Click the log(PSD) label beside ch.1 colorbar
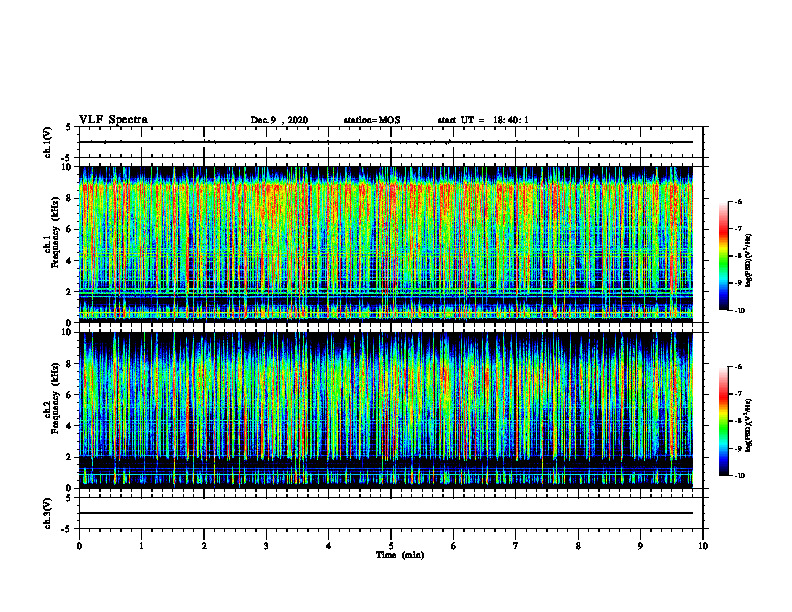792x612 pixels. 749,260
